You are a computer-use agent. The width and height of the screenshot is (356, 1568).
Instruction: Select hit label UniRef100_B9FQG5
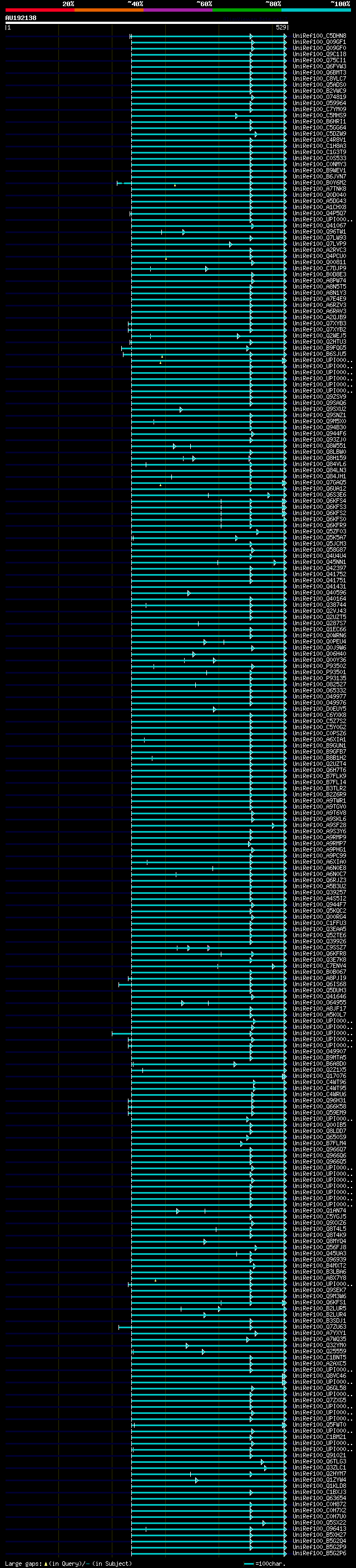319,348
